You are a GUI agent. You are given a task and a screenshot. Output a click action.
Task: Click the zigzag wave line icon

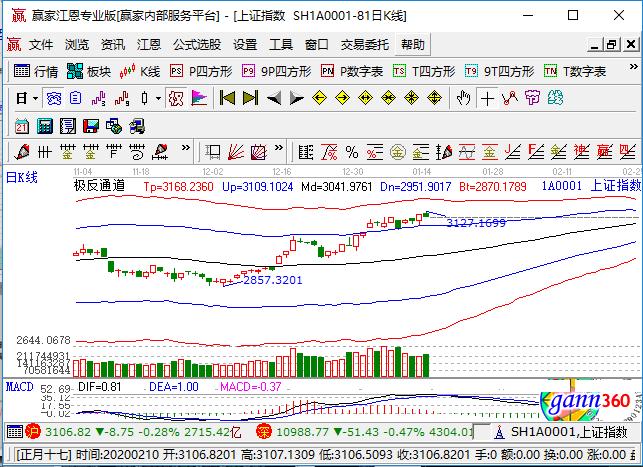pyautogui.click(x=510, y=98)
